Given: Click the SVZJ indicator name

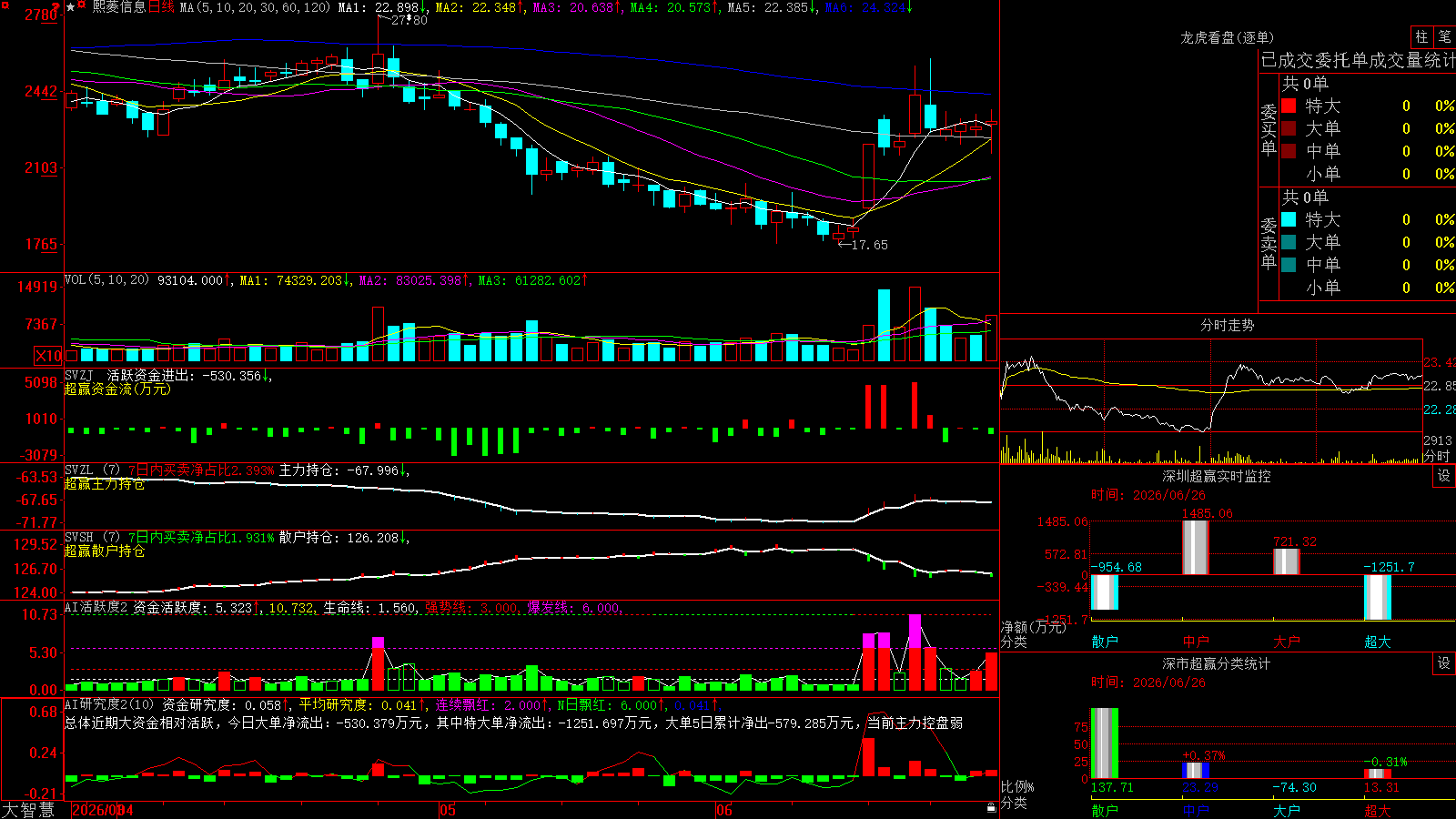Looking at the screenshot, I should pyautogui.click(x=78, y=375).
